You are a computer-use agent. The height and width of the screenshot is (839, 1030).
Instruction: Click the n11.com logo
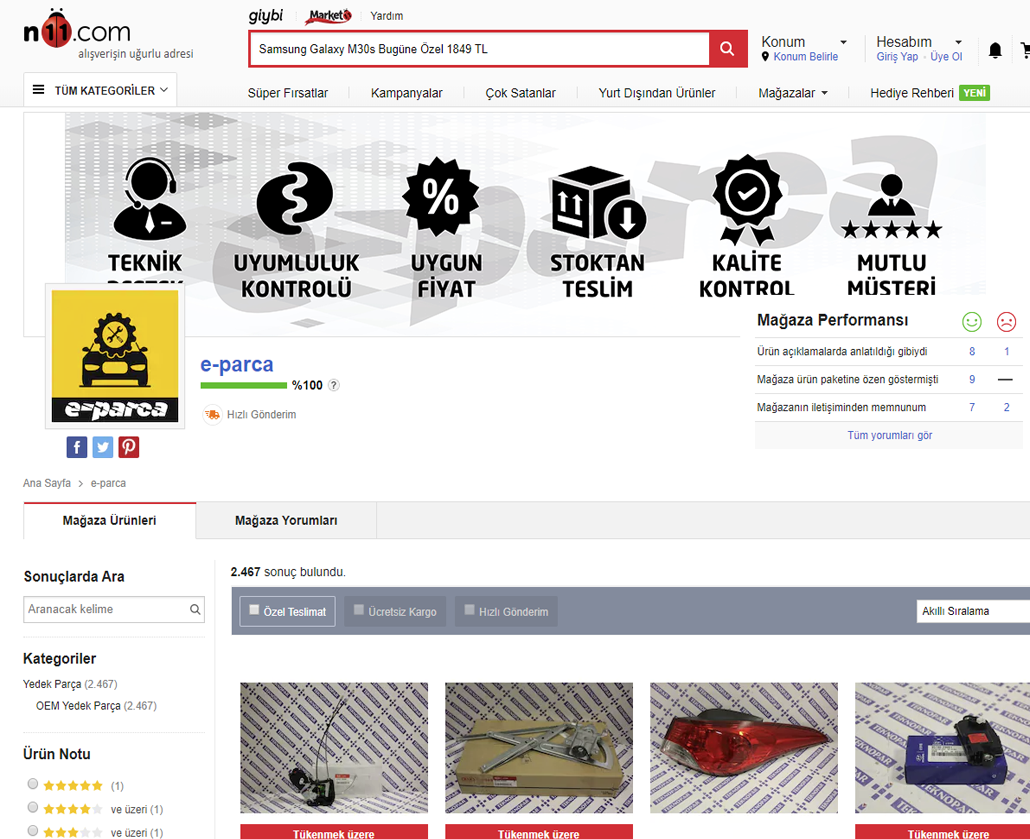77,33
